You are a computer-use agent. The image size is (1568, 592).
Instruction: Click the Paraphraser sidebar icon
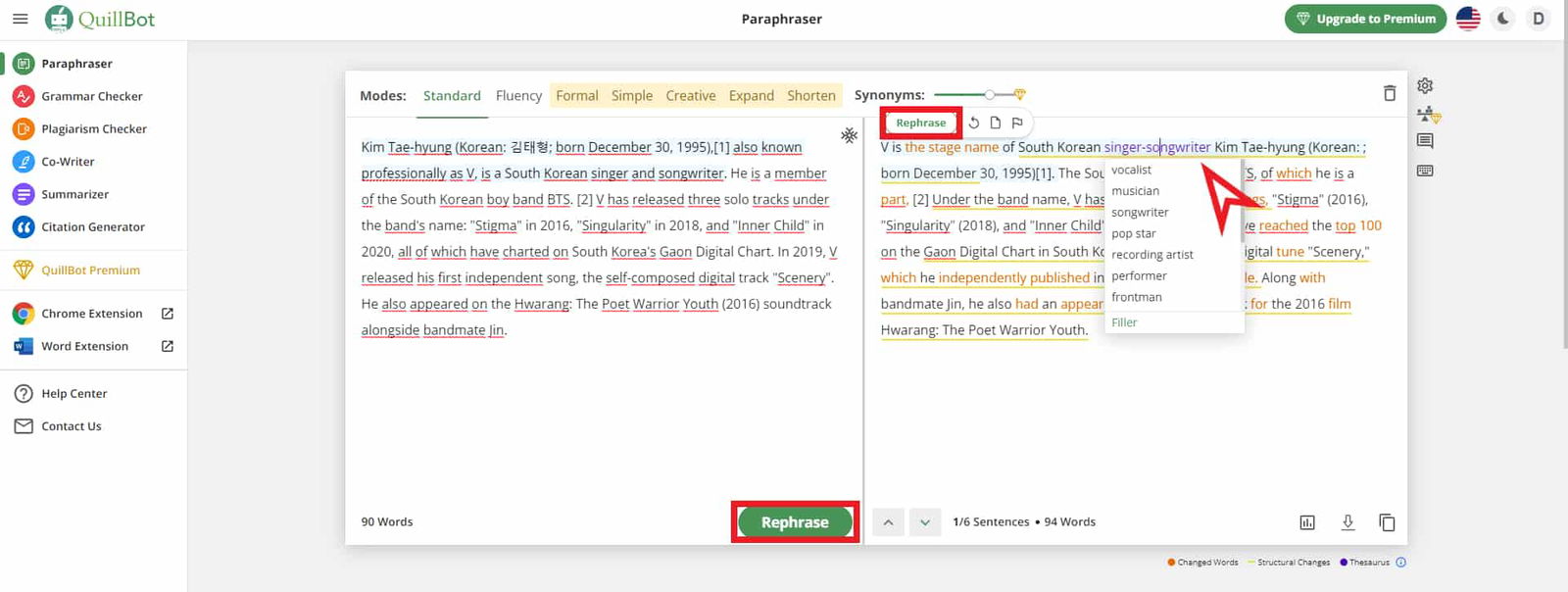click(x=24, y=64)
